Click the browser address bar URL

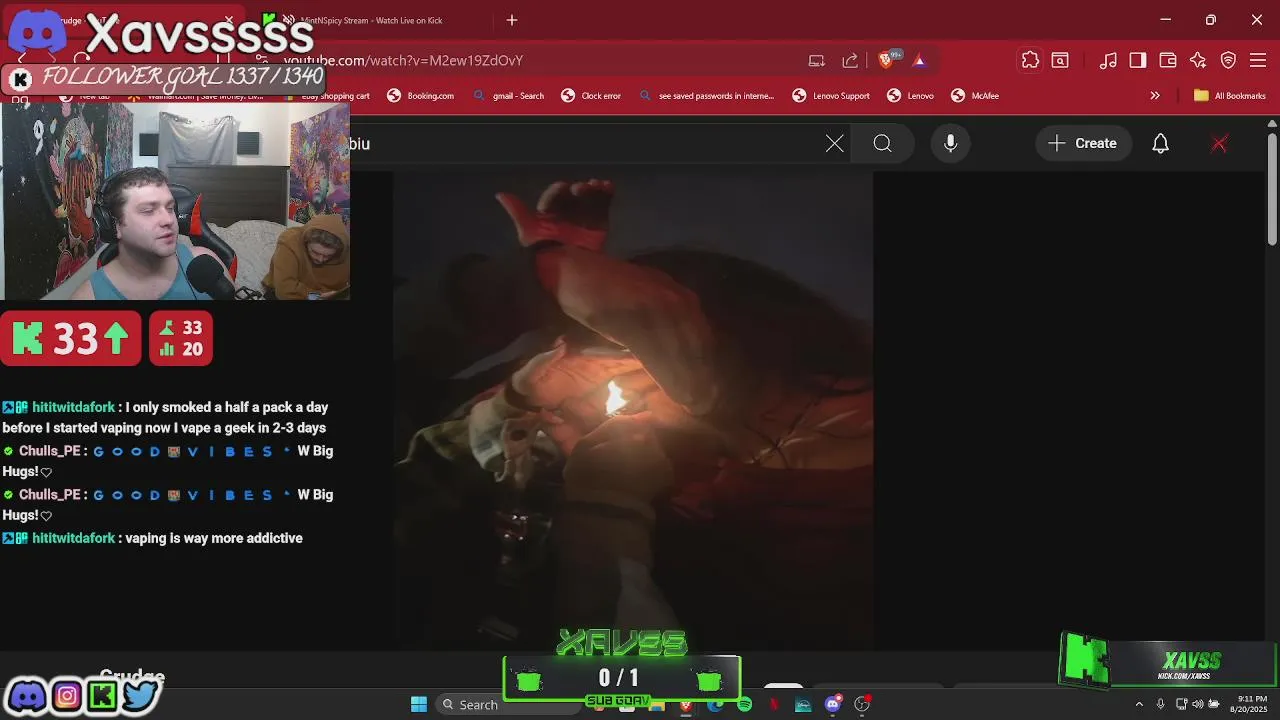tap(403, 60)
